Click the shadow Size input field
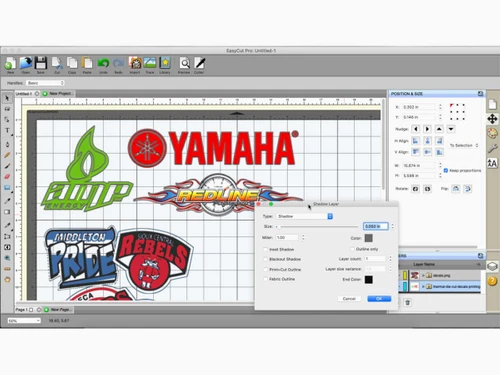The height and width of the screenshot is (375, 500). (376, 226)
